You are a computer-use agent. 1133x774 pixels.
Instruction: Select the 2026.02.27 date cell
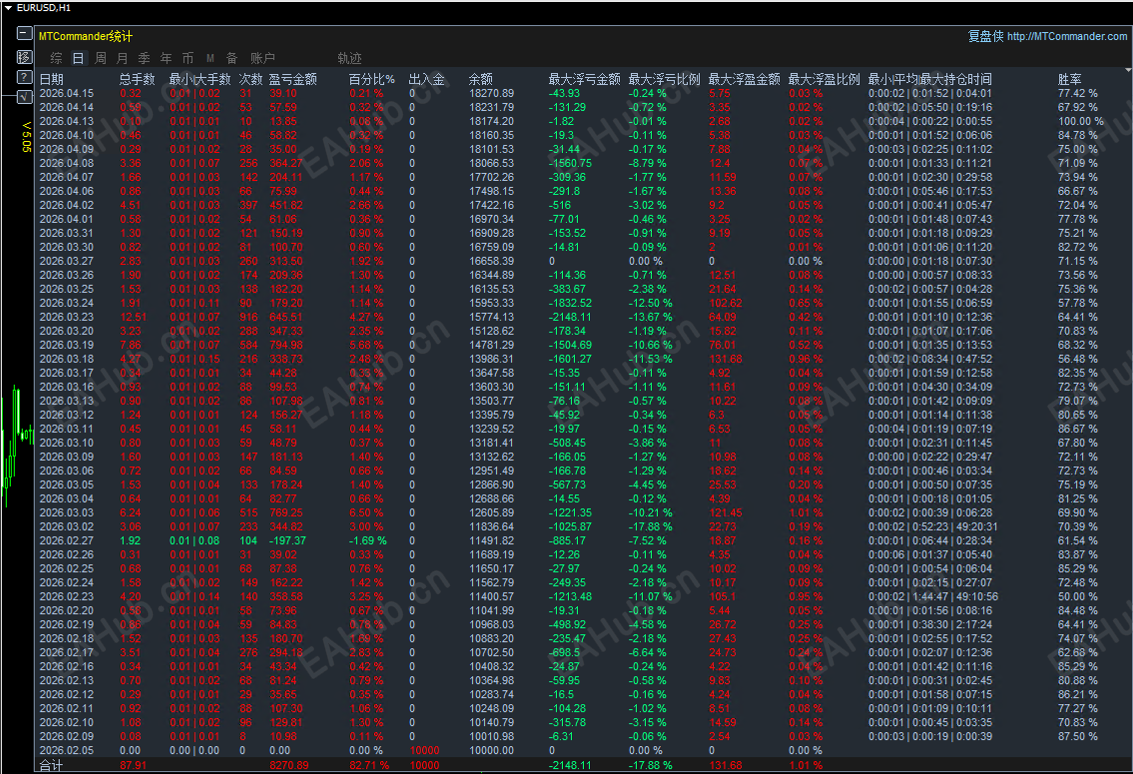click(x=66, y=541)
